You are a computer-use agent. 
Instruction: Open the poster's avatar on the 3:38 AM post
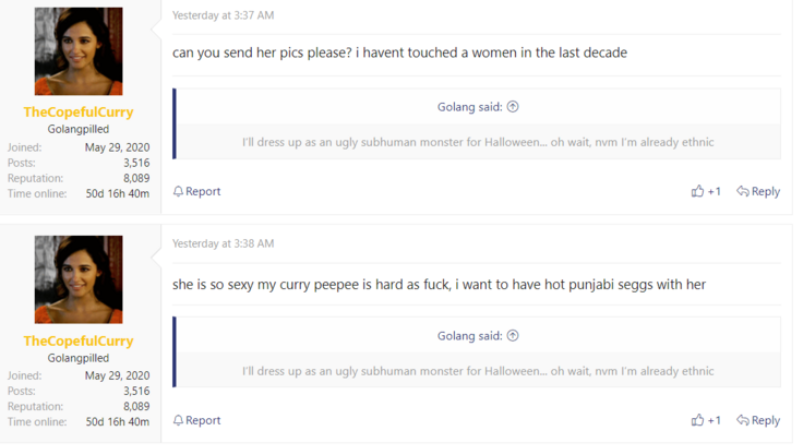78,280
